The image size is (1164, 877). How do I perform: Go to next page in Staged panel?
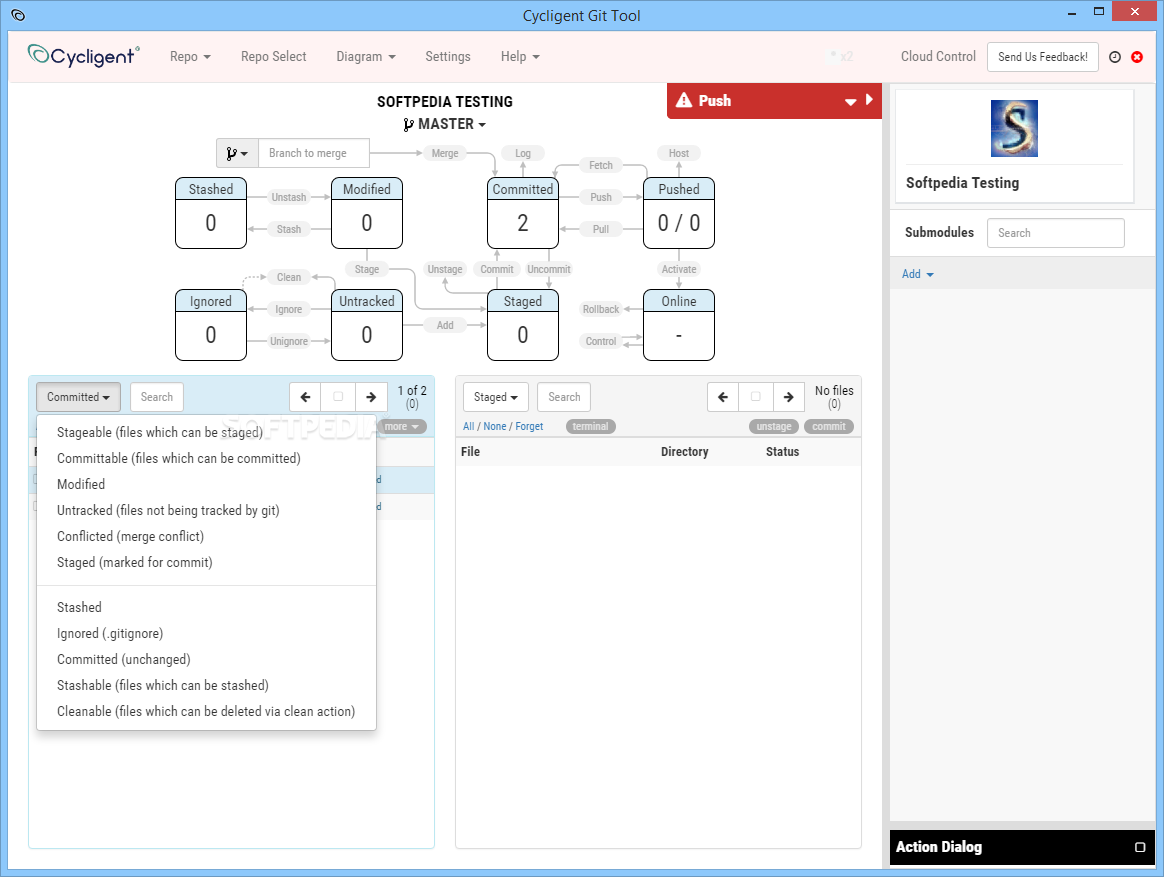point(788,397)
